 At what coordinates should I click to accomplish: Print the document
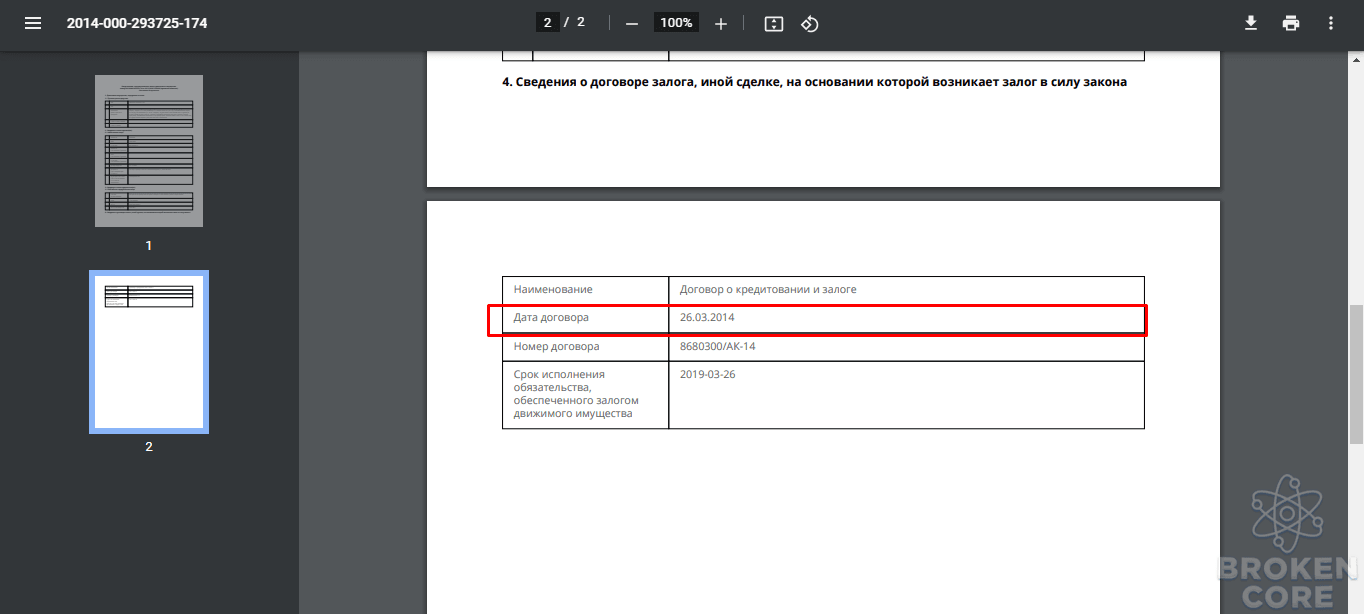(1291, 23)
